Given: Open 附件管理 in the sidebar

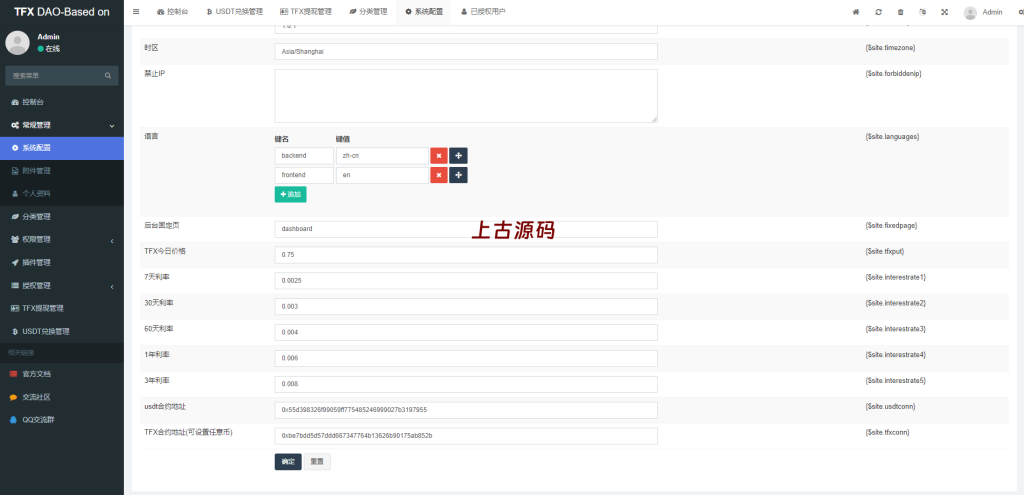Looking at the screenshot, I should 62,170.
